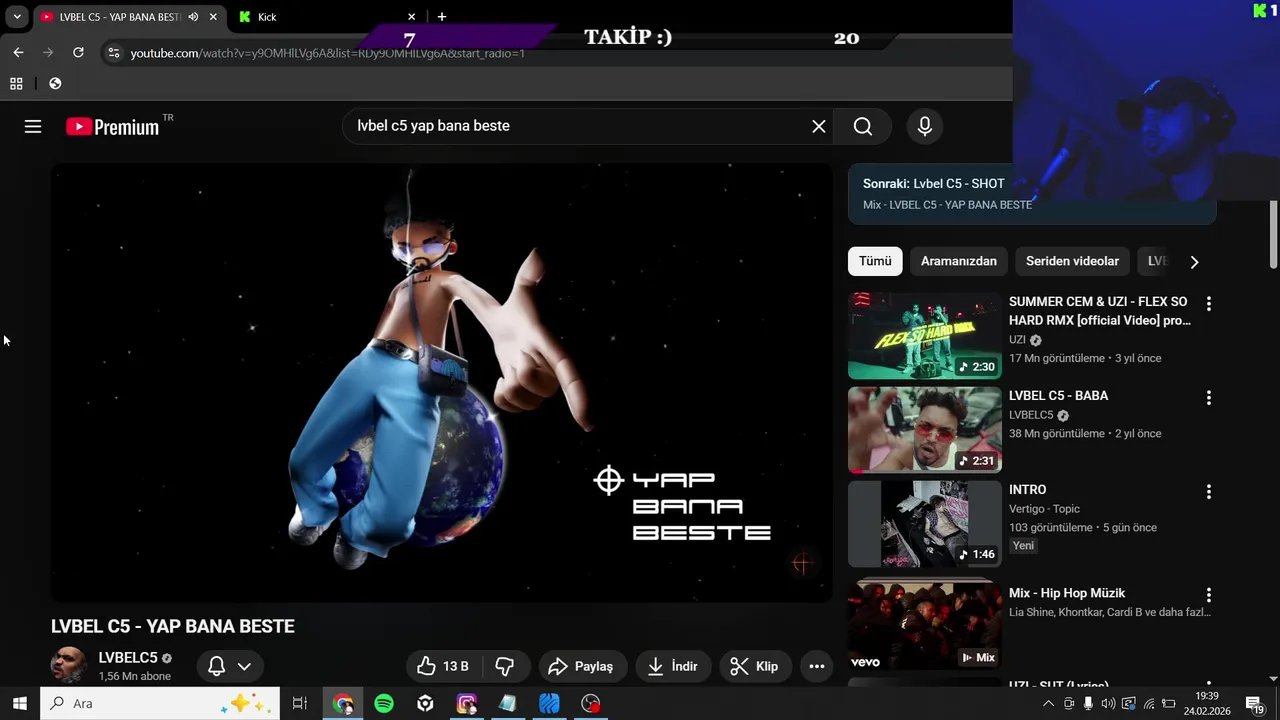The image size is (1280, 720).
Task: Like the video with 13 B likes
Action: click(x=444, y=666)
